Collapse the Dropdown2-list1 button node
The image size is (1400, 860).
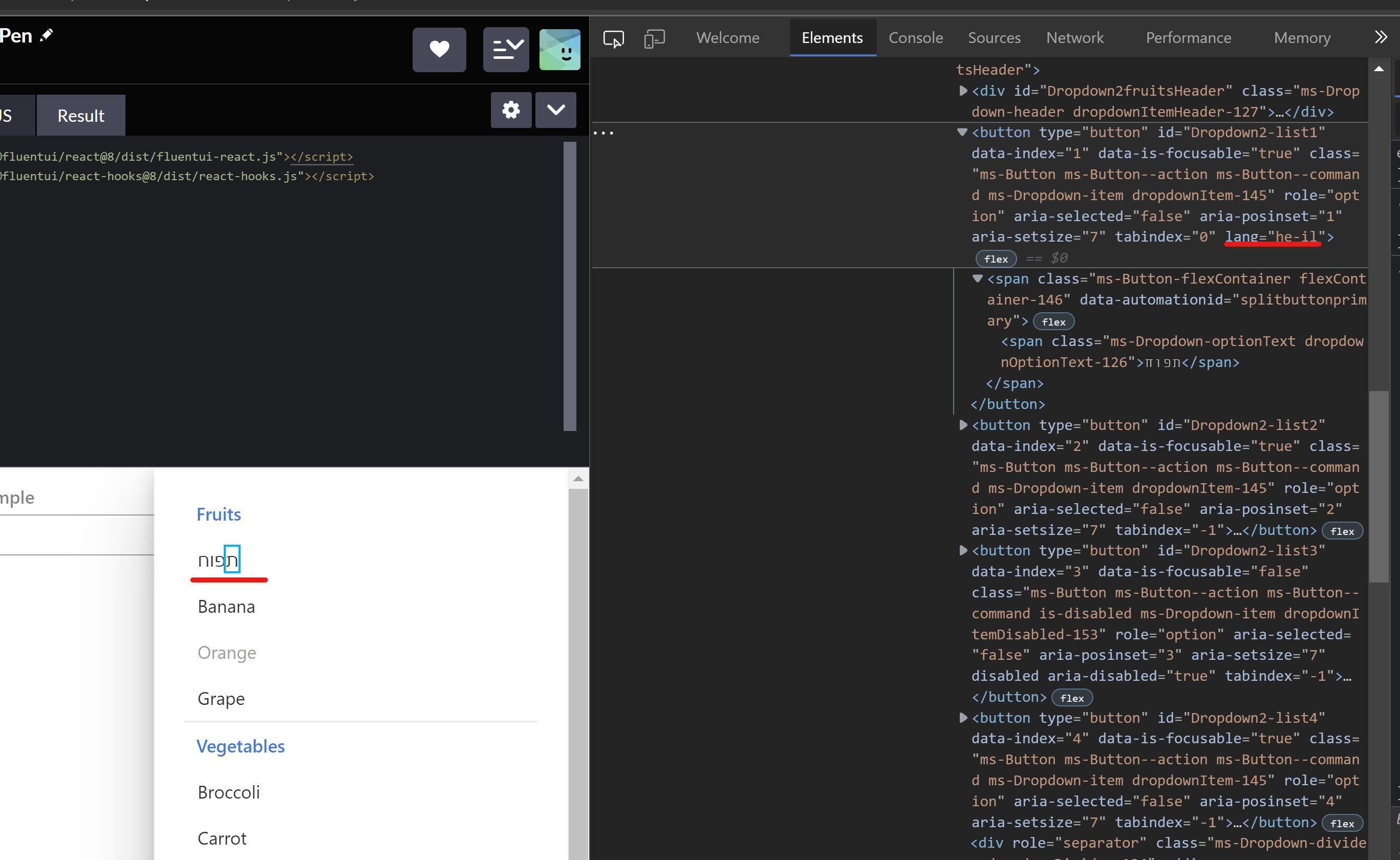[x=962, y=132]
